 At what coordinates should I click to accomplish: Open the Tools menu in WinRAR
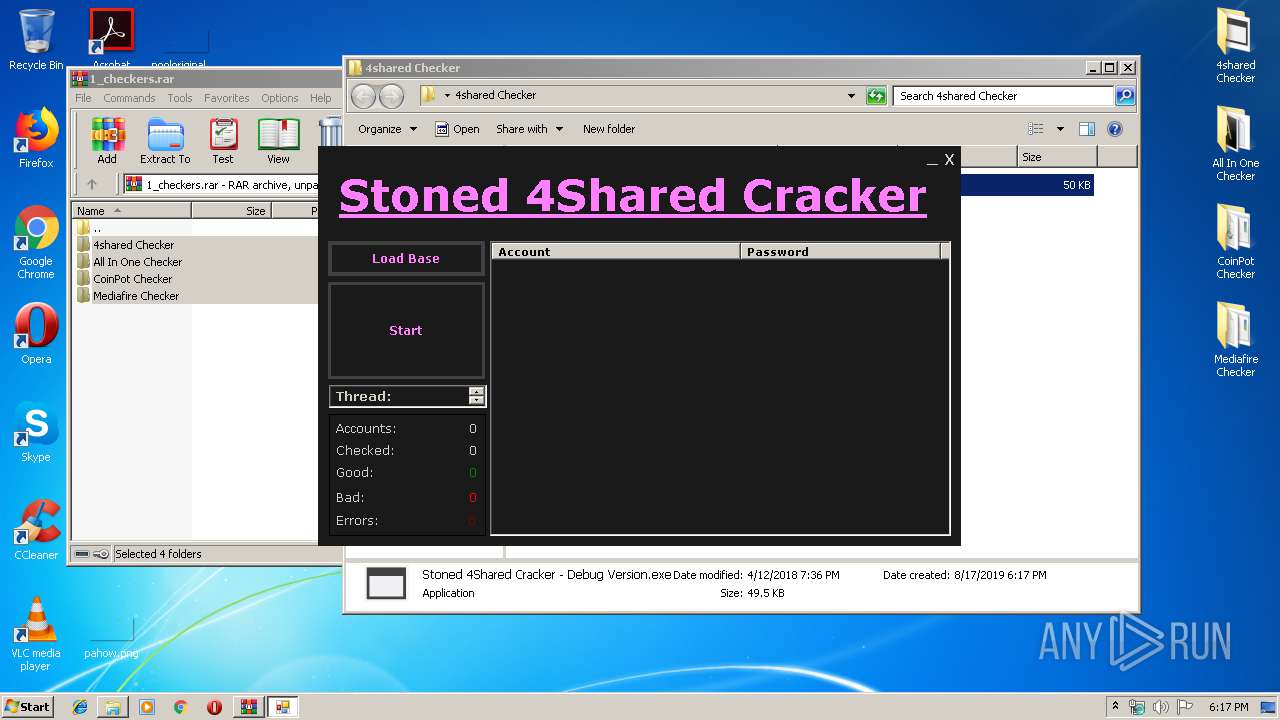pos(180,98)
